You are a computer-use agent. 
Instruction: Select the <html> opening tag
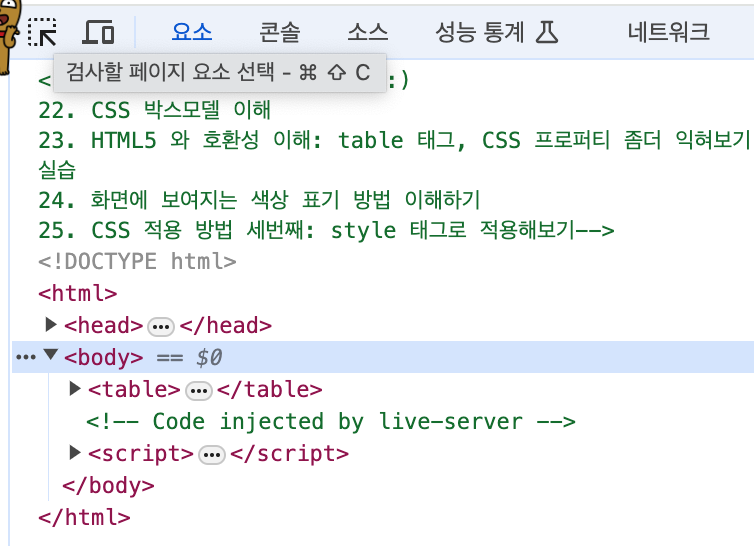[x=78, y=293]
